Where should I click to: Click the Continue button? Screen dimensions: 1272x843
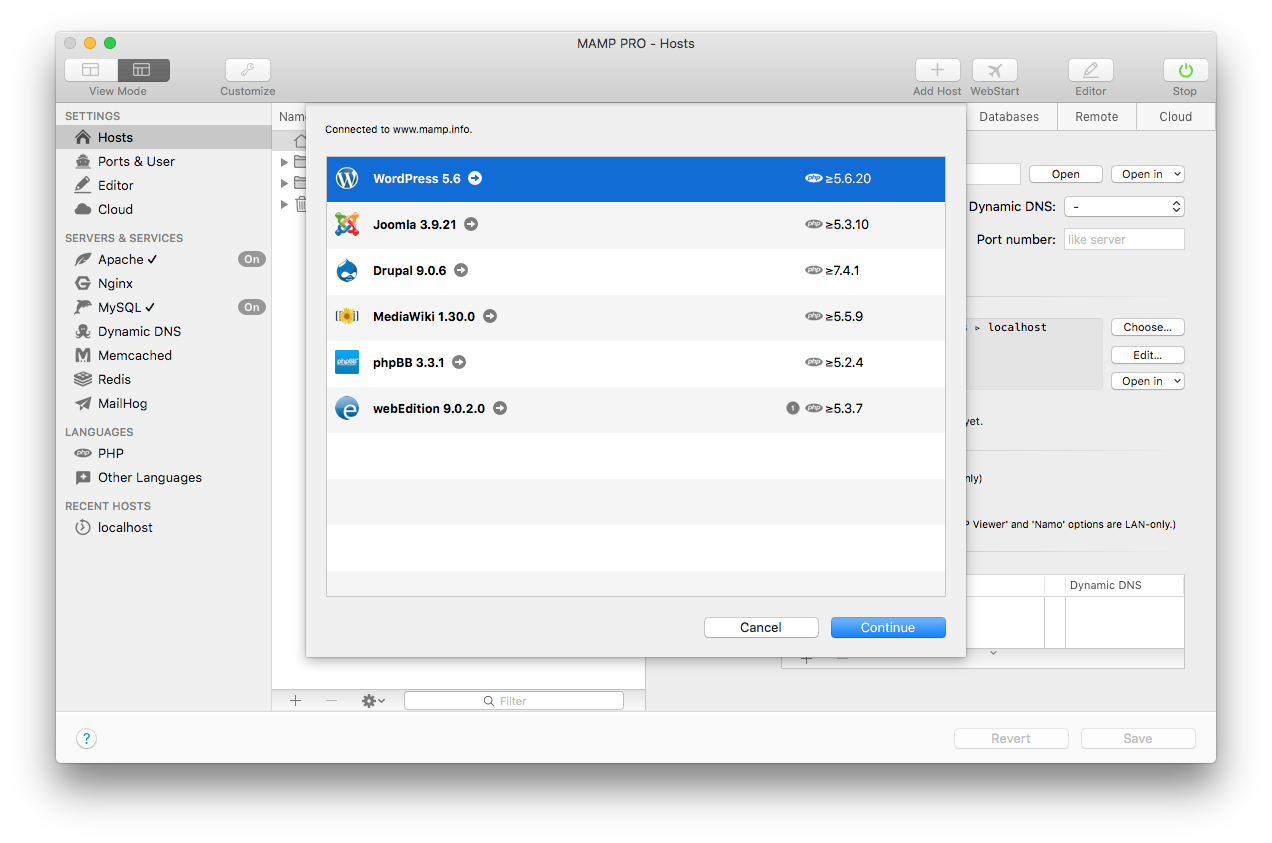[x=887, y=627]
